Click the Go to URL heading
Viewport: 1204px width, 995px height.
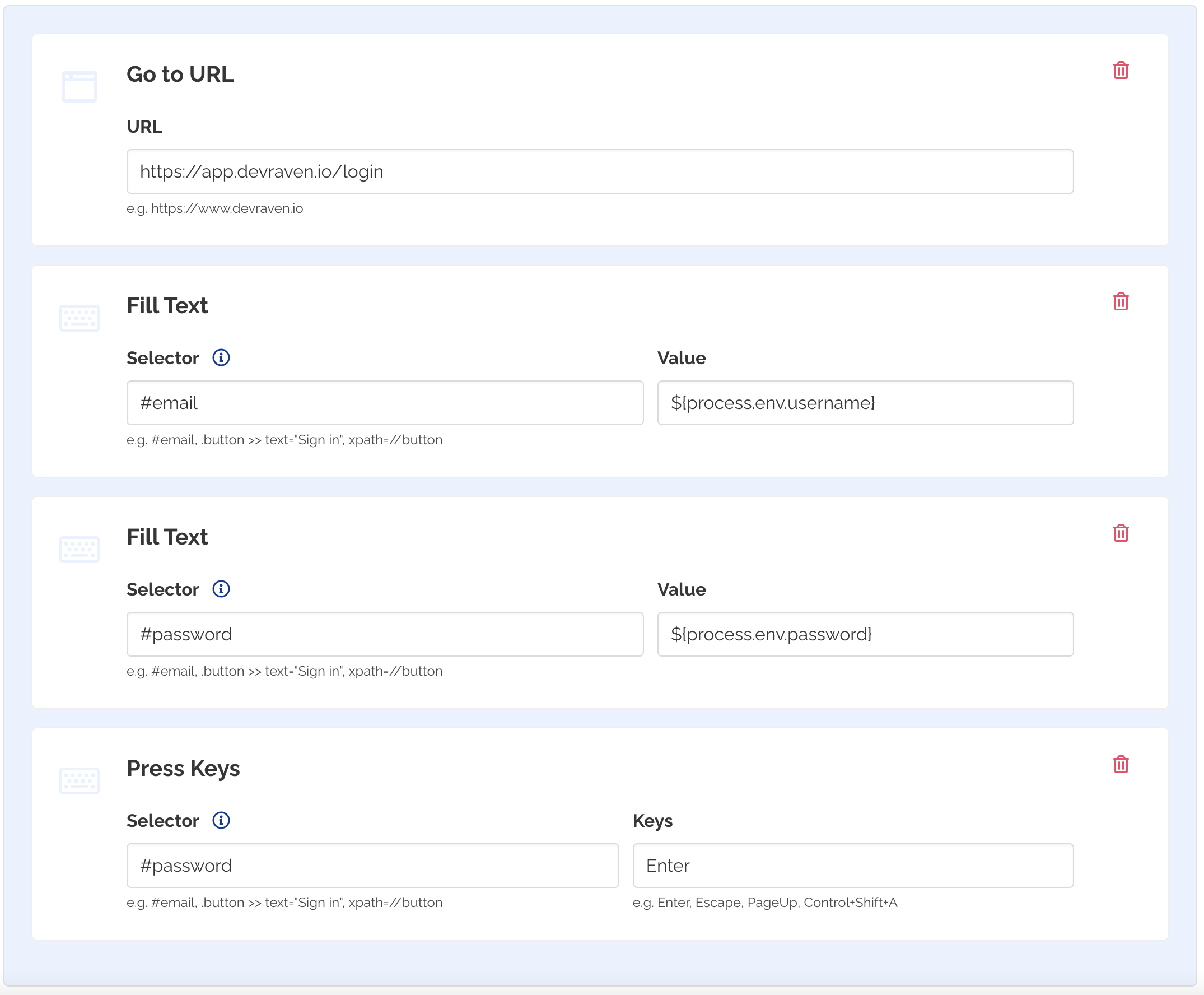pos(180,74)
